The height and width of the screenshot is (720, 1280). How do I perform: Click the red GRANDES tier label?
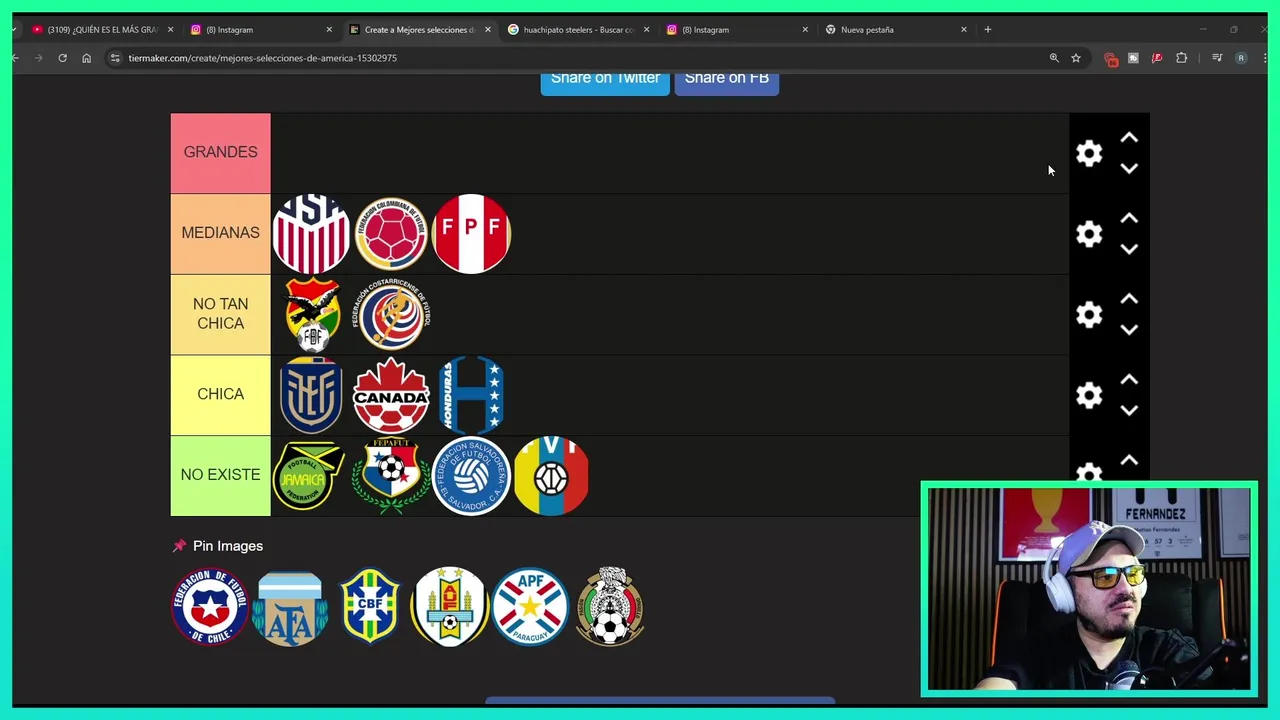coord(220,153)
